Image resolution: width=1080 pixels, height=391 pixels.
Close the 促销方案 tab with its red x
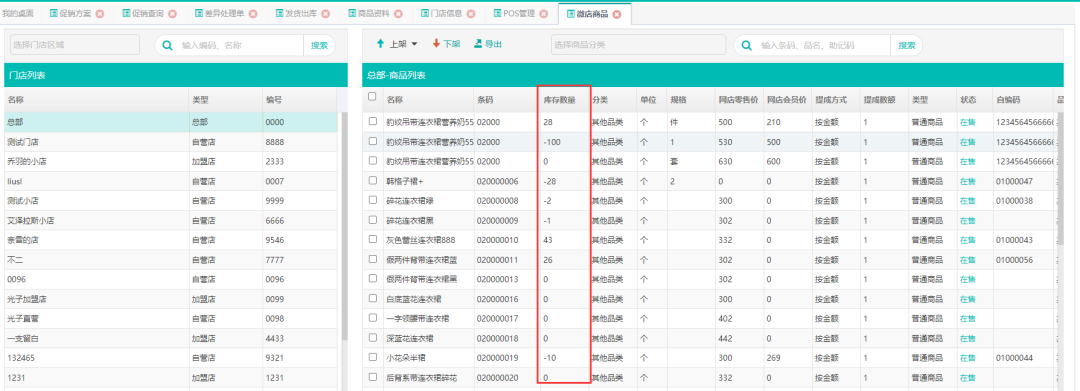click(x=100, y=14)
